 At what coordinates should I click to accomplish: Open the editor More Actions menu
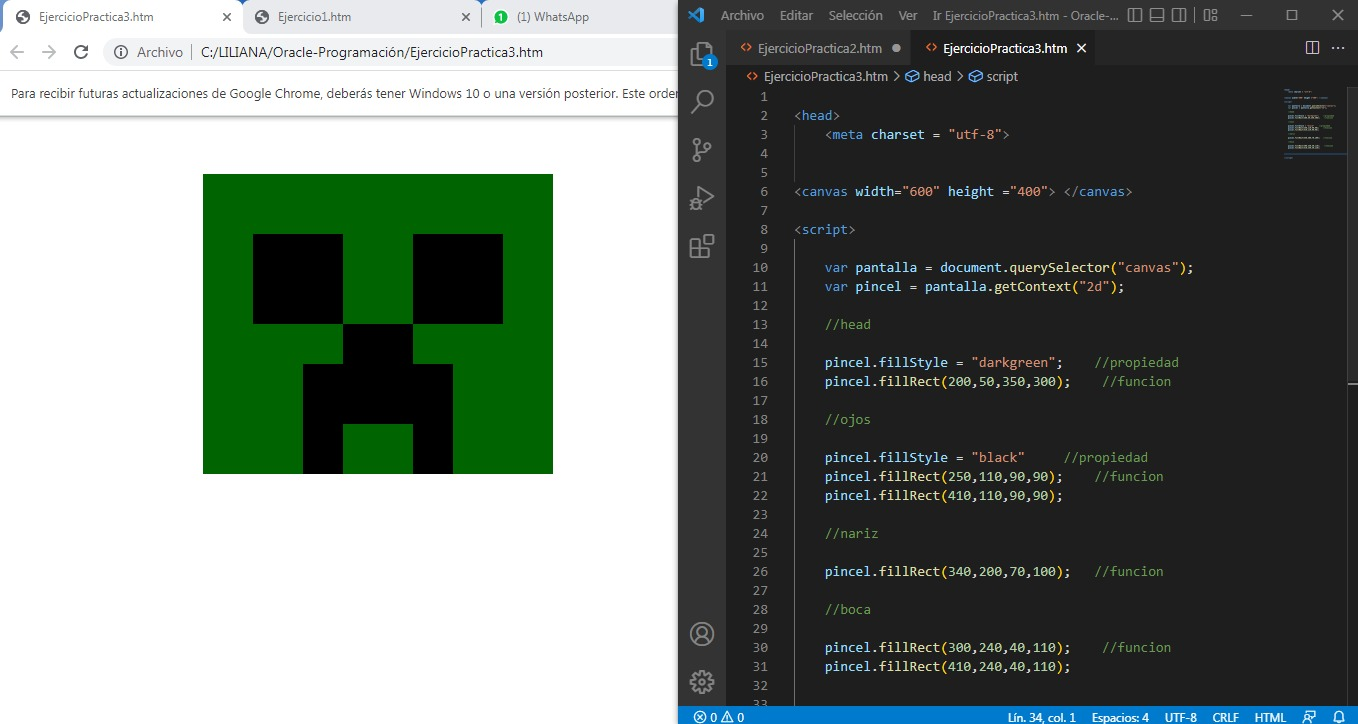tap(1340, 48)
